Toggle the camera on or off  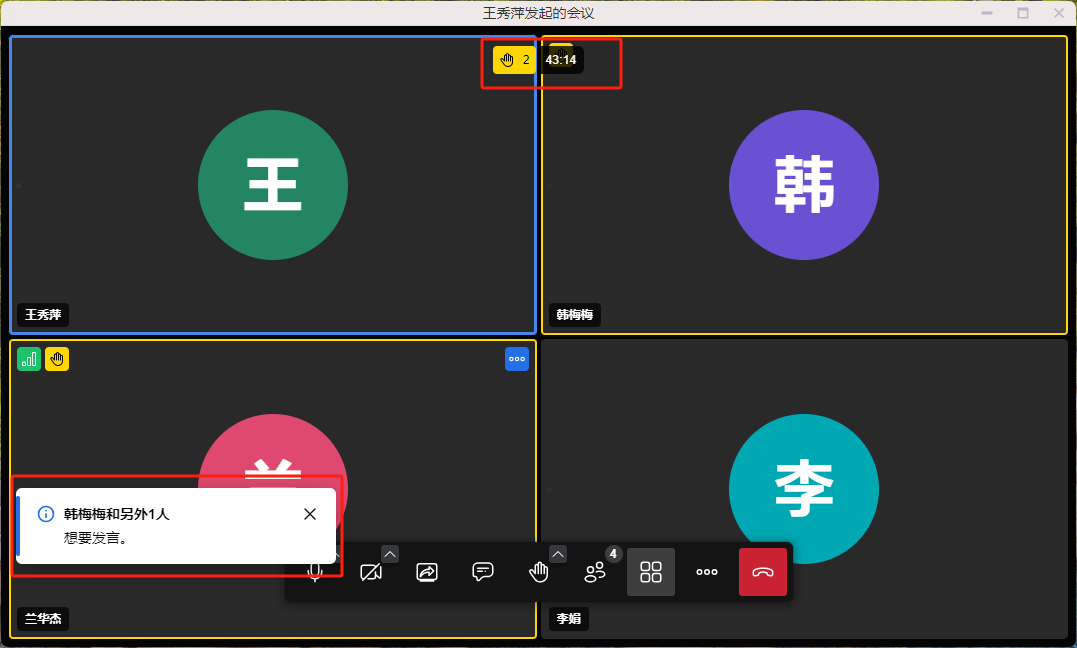pyautogui.click(x=371, y=572)
